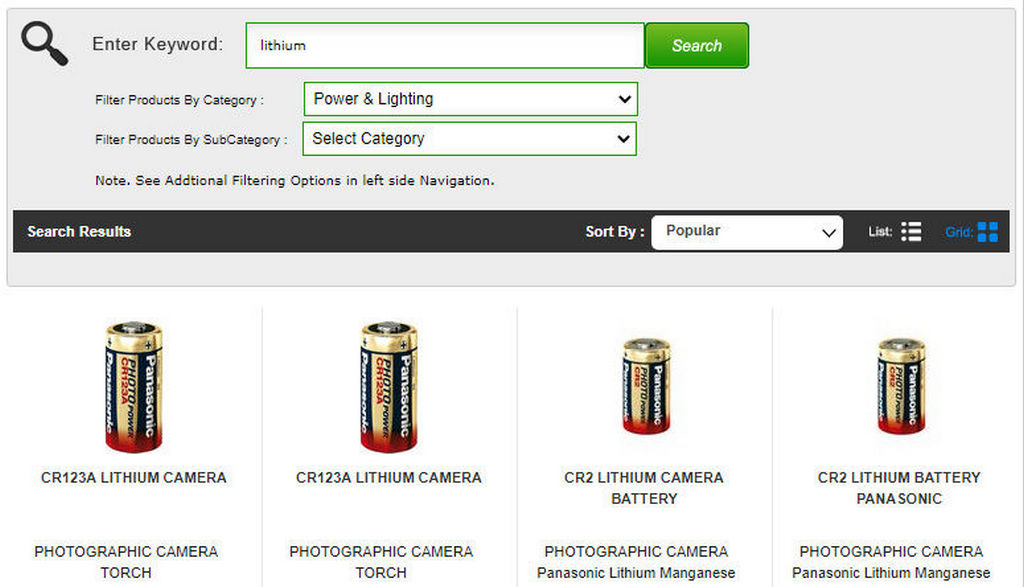This screenshot has height=587, width=1024.
Task: Click the additional filtering options note
Action: click(x=295, y=180)
